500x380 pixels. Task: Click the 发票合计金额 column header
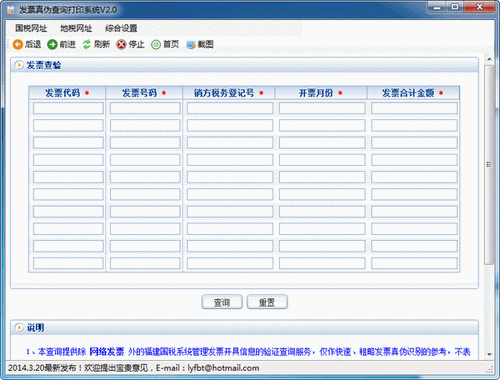pos(413,93)
